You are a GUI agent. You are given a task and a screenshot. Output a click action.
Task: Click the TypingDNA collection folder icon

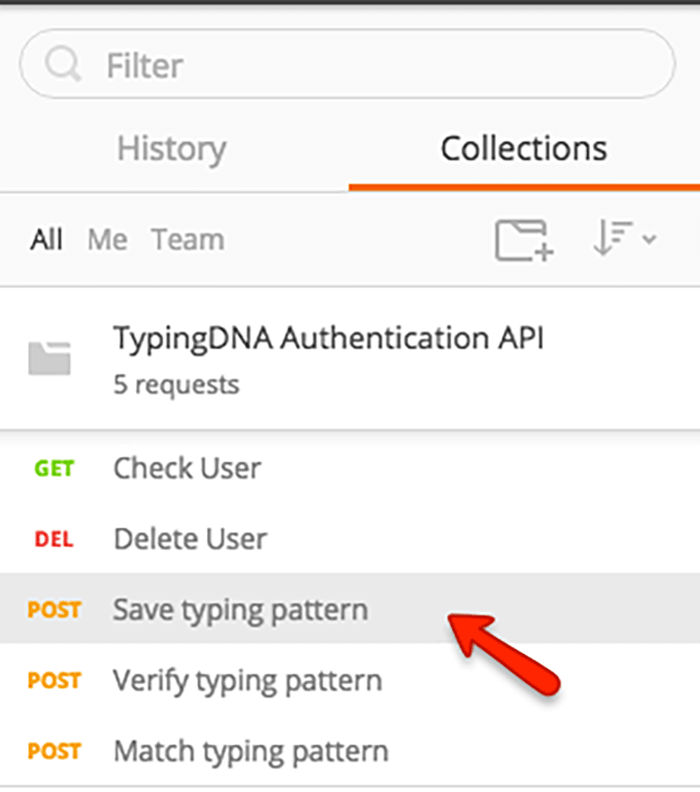[x=49, y=358]
